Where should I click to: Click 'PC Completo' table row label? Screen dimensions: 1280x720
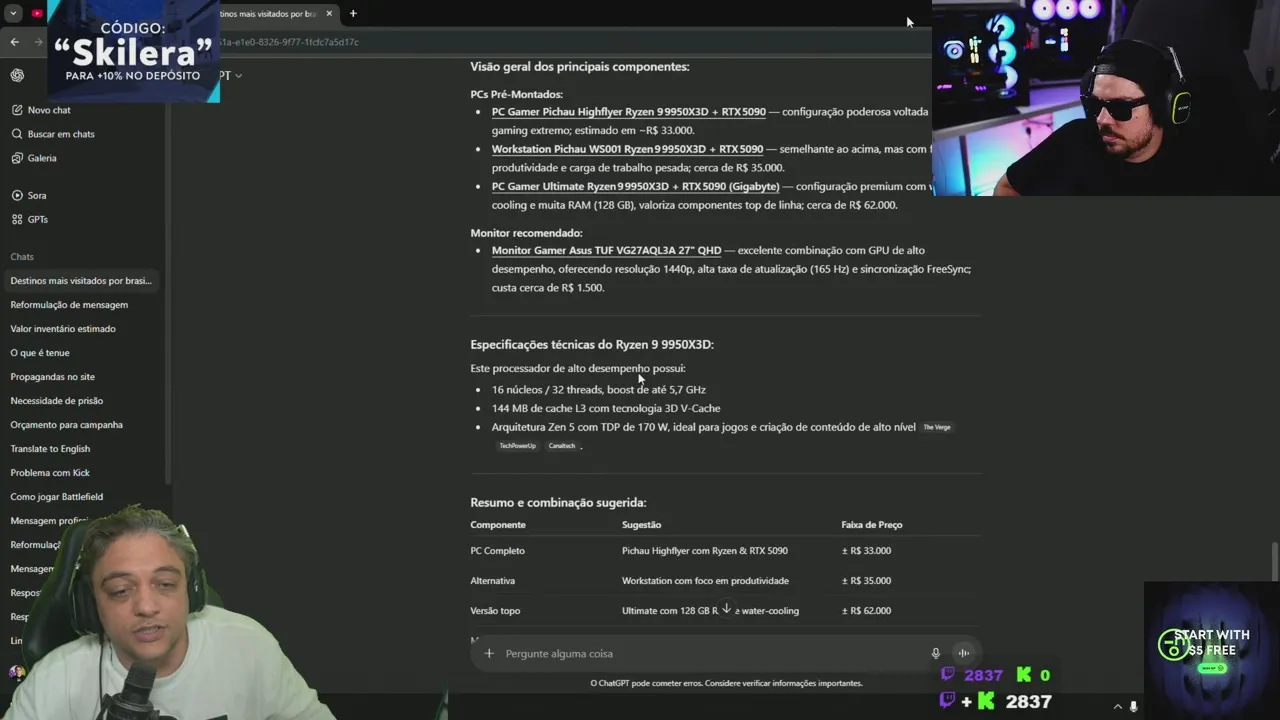pos(497,551)
